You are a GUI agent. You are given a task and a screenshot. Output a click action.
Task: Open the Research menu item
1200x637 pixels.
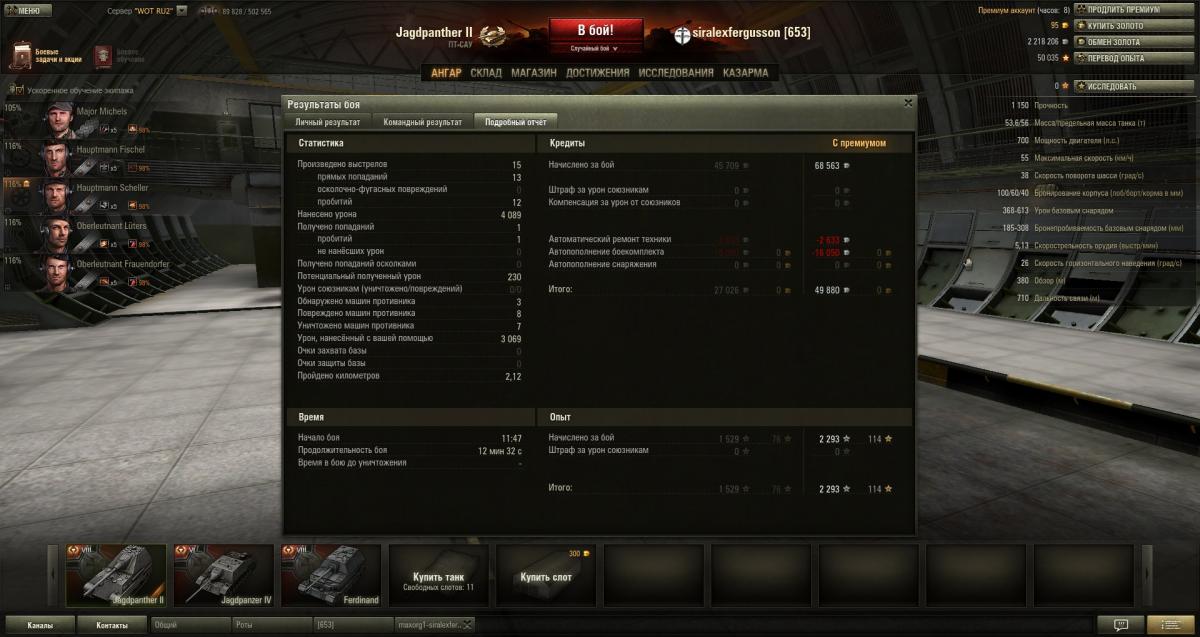(676, 73)
